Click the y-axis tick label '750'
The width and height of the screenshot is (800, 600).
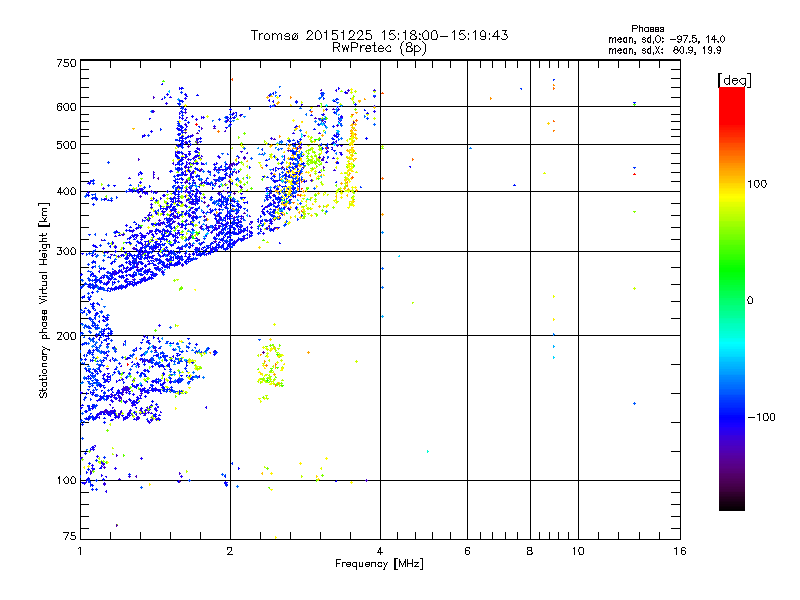tap(66, 63)
